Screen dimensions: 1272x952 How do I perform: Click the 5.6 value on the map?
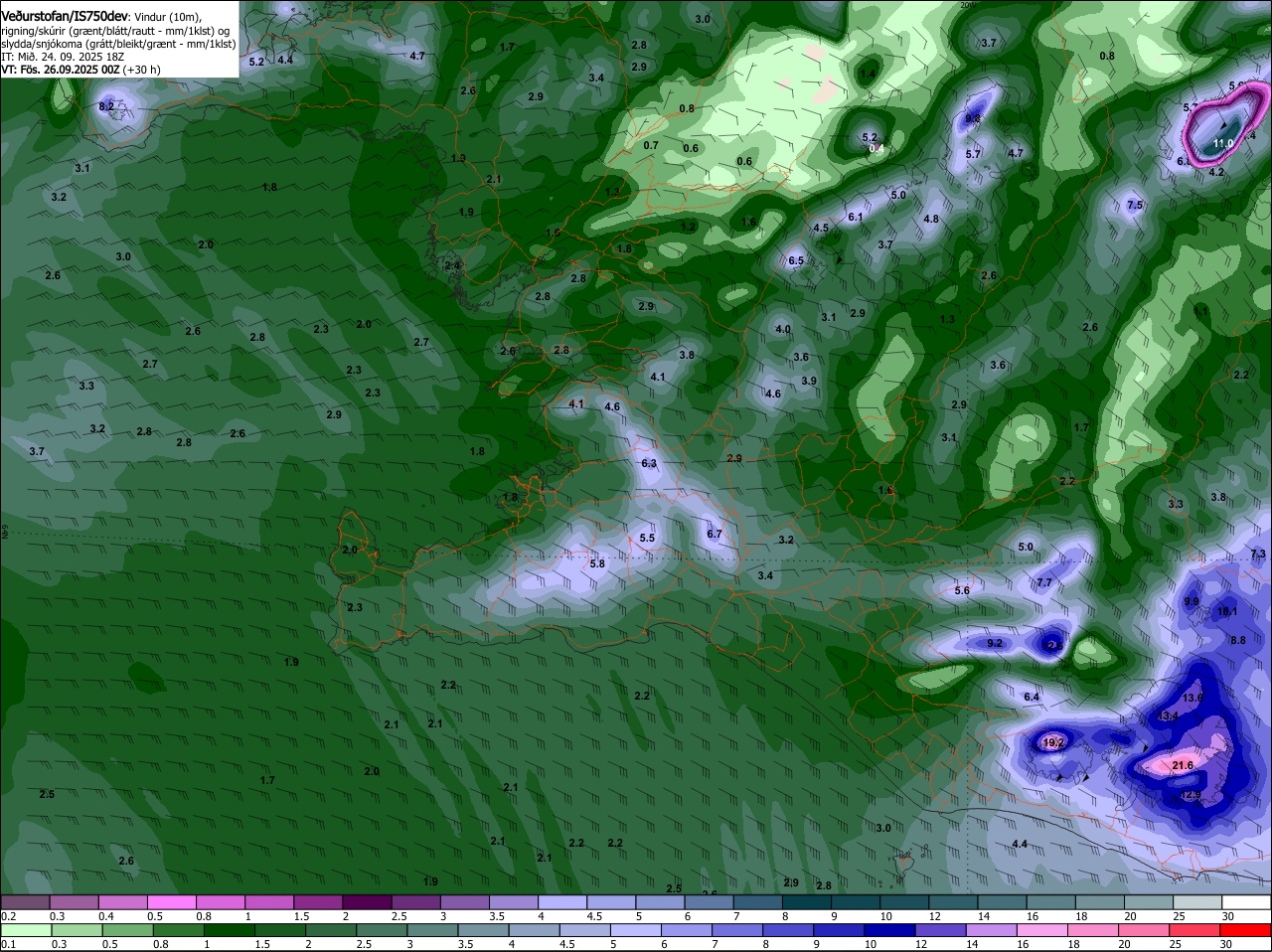pos(962,591)
